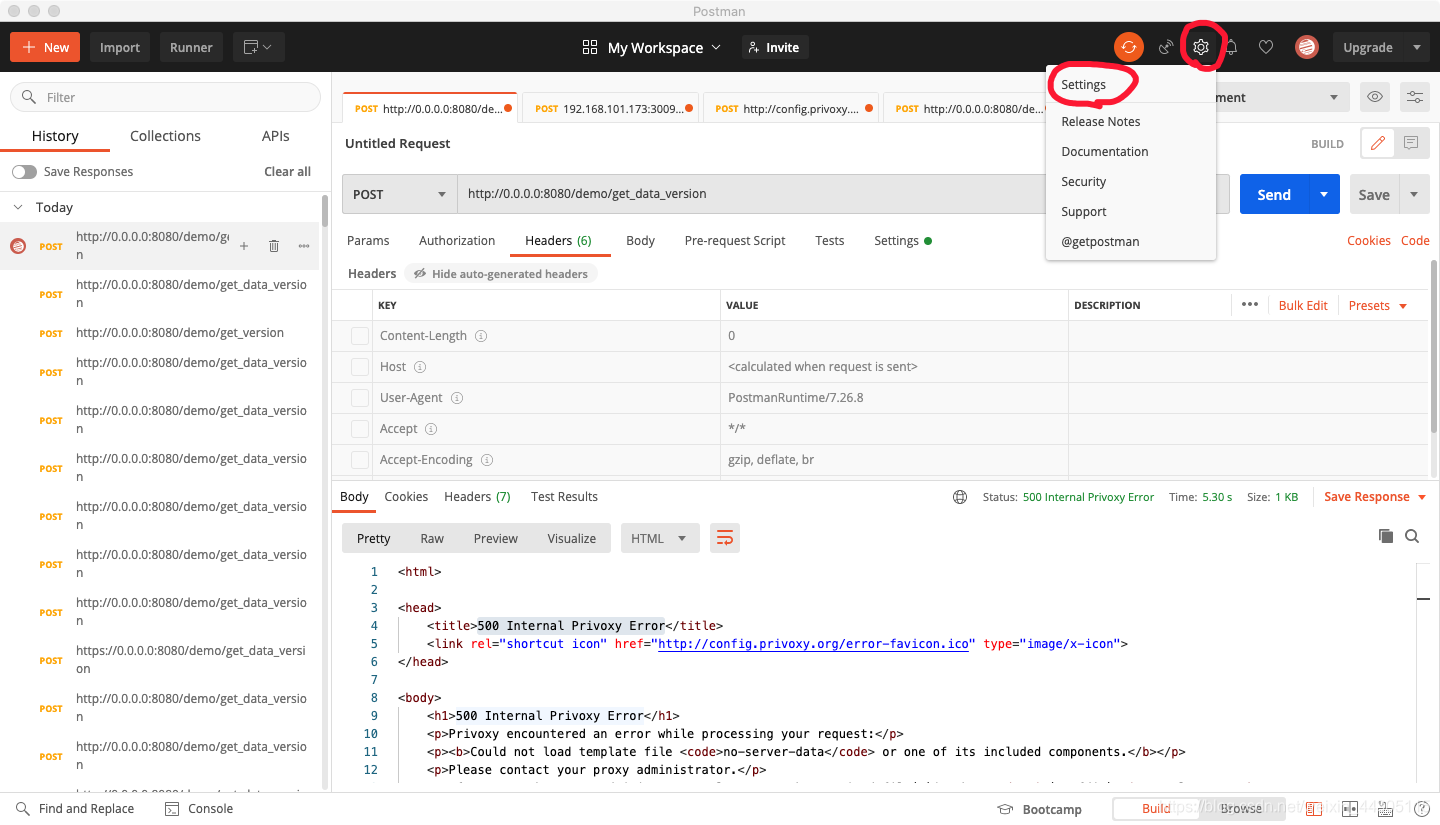Open the Console from the status bar
The image size is (1440, 825).
198,808
